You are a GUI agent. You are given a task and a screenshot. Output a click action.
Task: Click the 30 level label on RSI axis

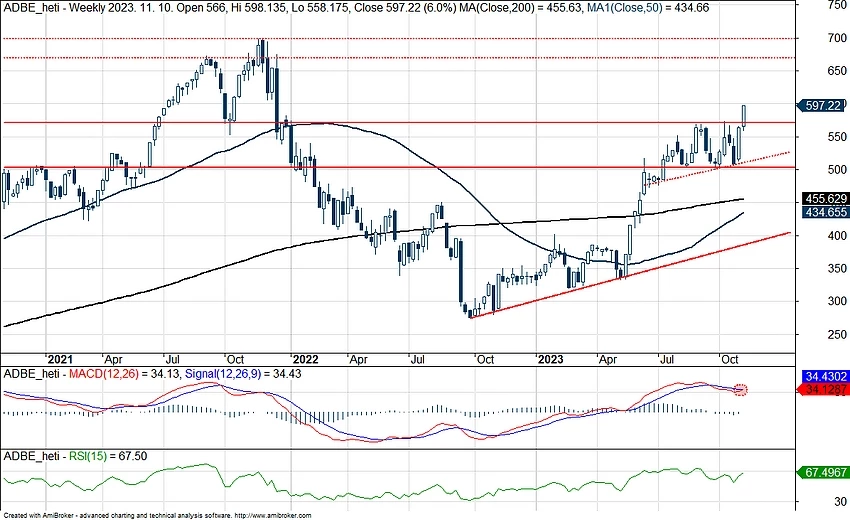pos(841,502)
